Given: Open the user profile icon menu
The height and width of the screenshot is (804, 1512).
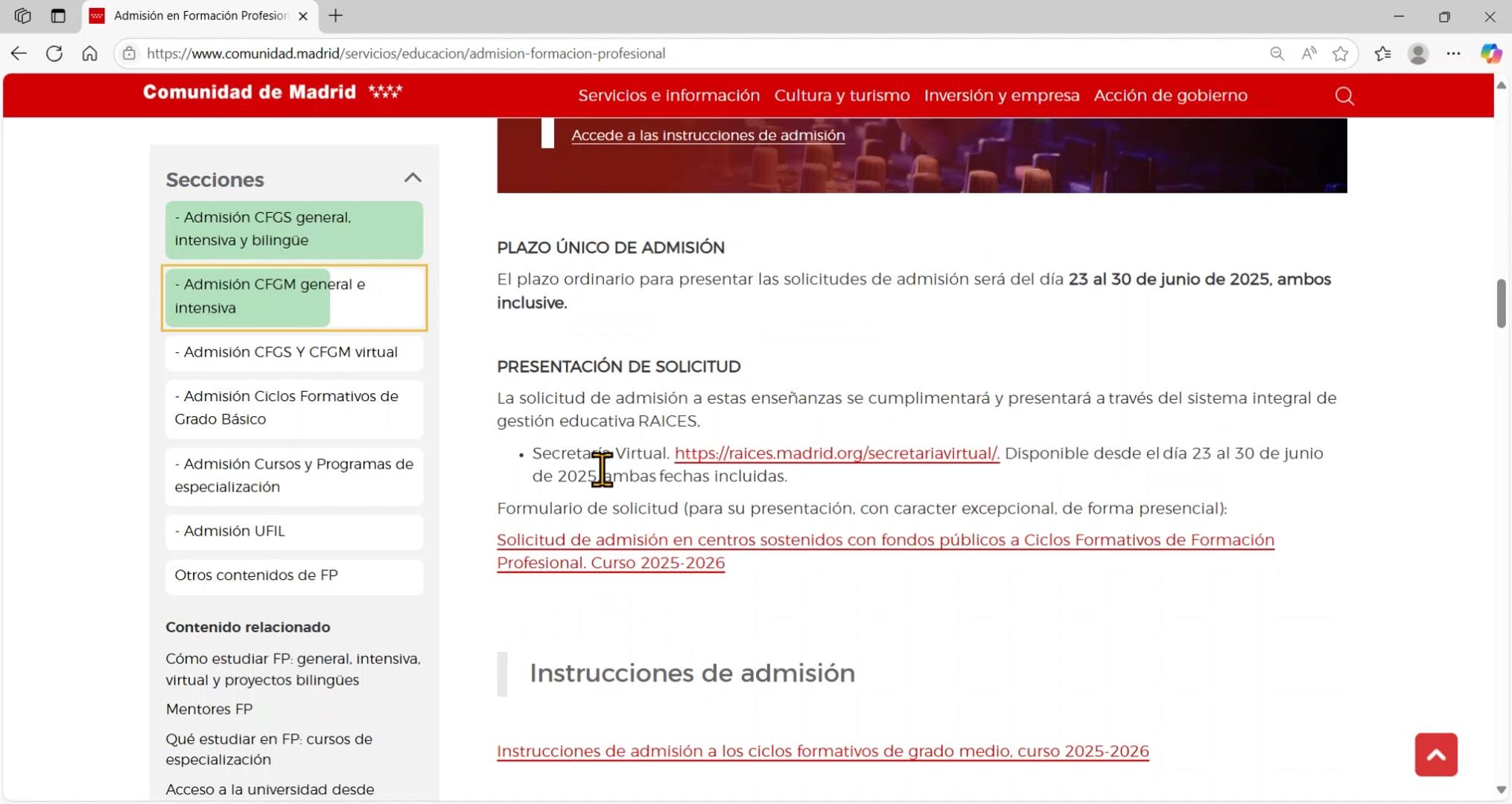Looking at the screenshot, I should pos(1417,54).
